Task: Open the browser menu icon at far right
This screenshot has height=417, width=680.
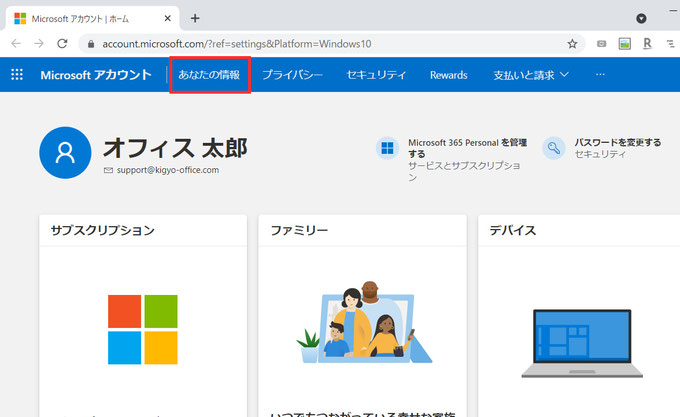Action: tap(670, 44)
